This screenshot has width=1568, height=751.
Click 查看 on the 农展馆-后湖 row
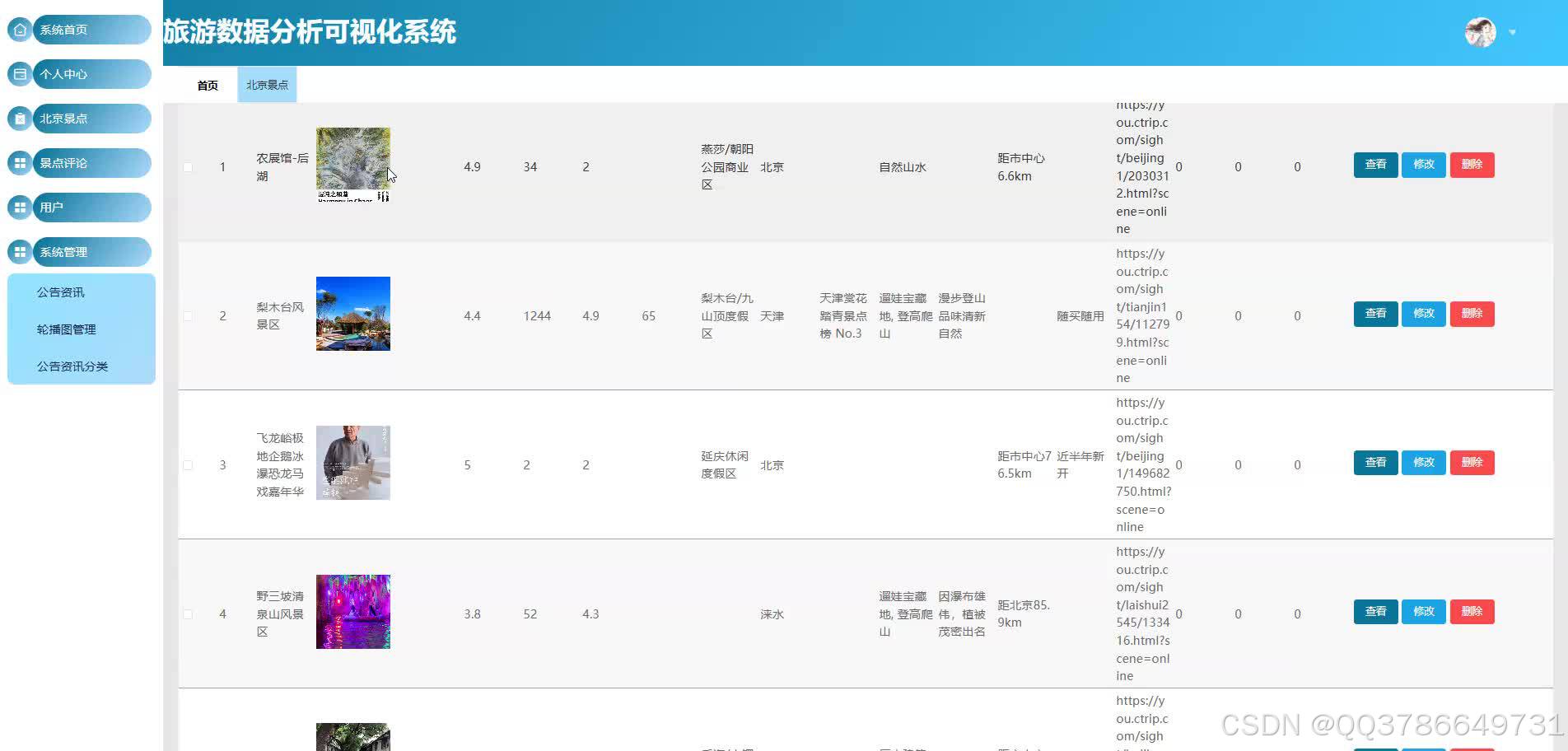coord(1374,165)
